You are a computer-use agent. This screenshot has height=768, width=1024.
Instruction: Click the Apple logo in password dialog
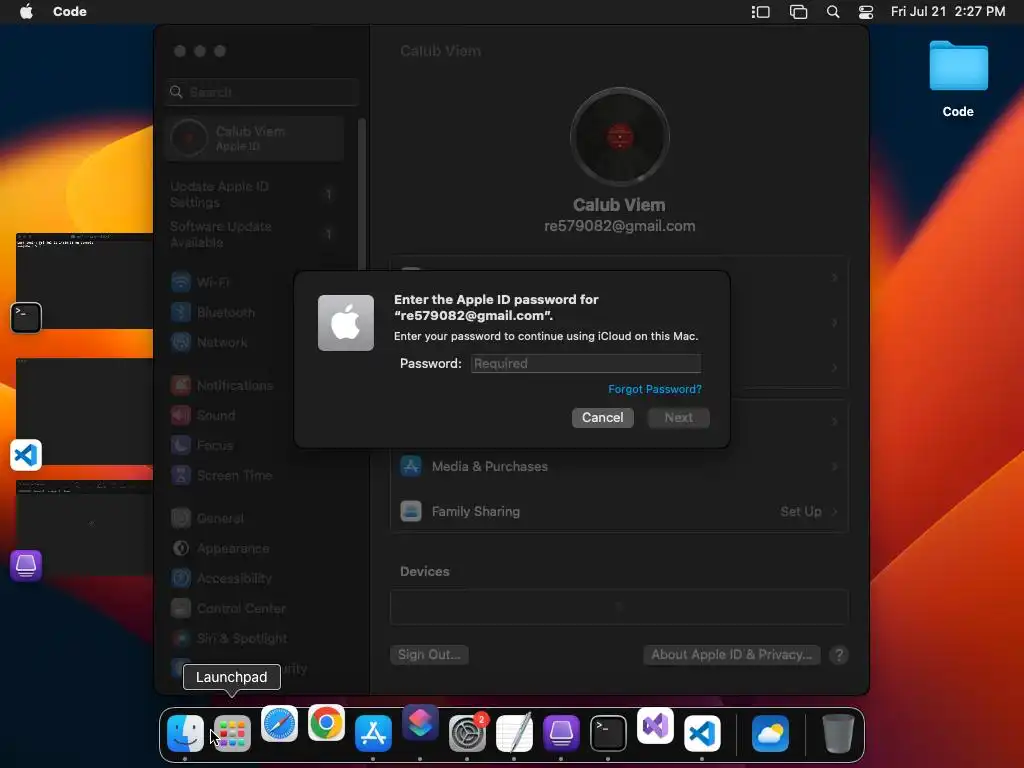(x=345, y=323)
